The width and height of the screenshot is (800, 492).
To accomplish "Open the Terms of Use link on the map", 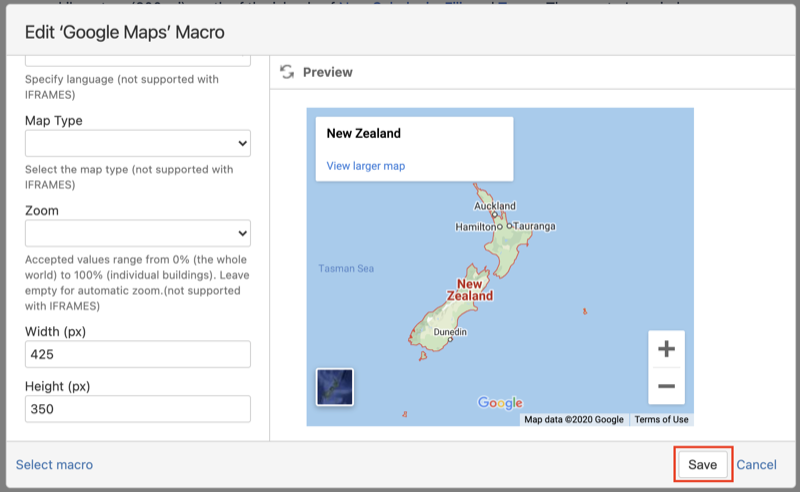I will (x=661, y=420).
